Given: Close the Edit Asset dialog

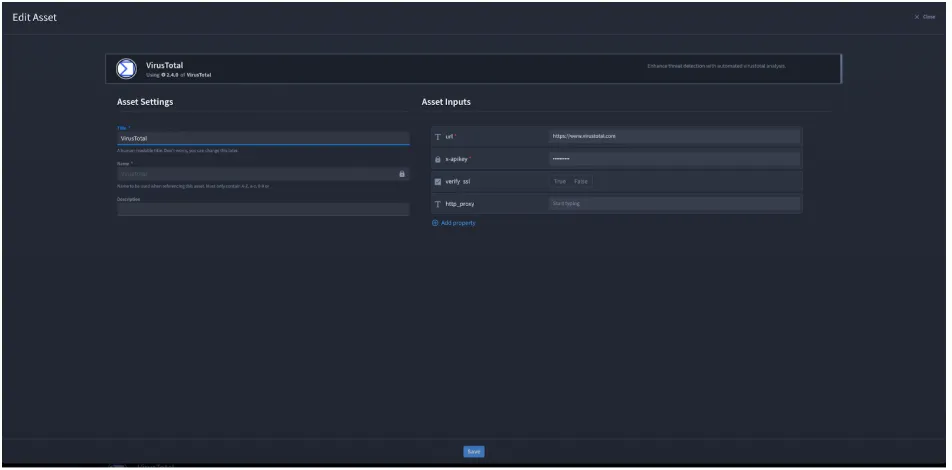Looking at the screenshot, I should (925, 17).
